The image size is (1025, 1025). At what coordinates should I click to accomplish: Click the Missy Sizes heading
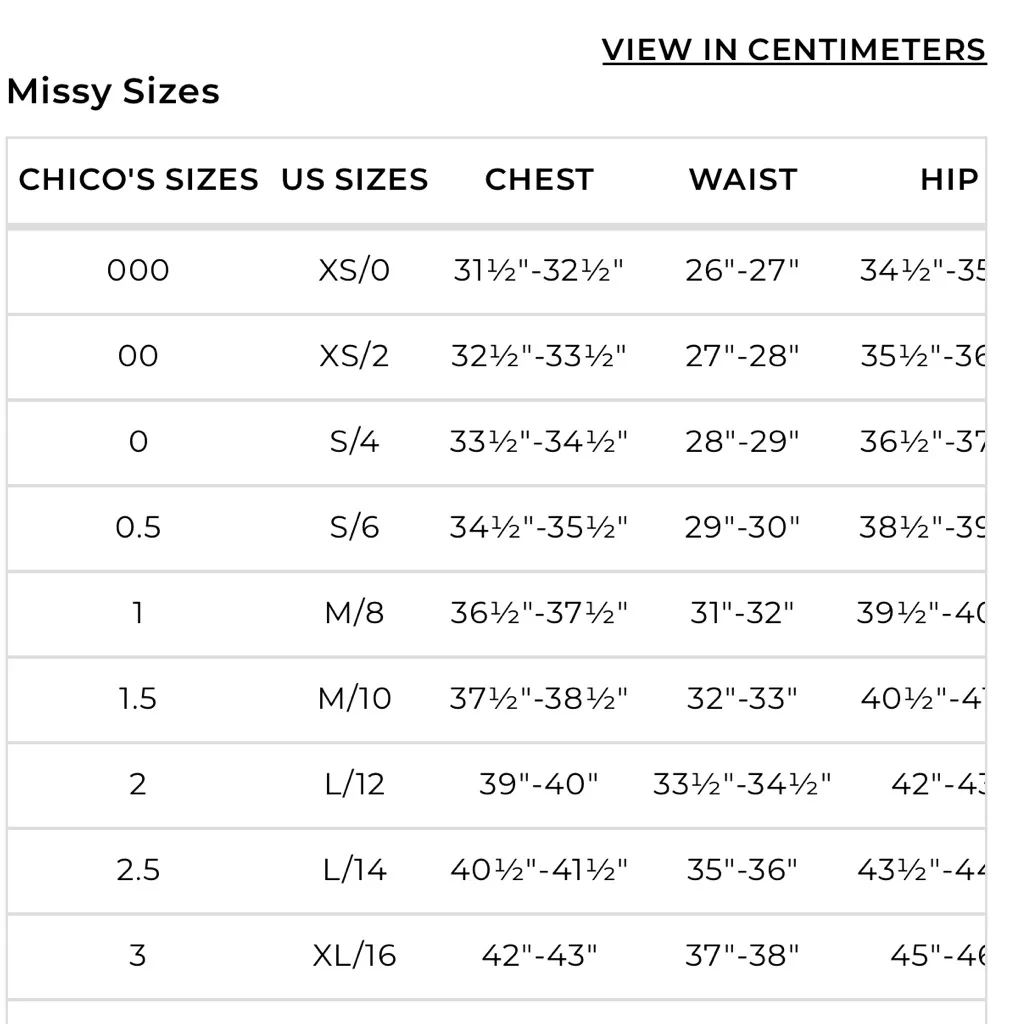pos(113,91)
